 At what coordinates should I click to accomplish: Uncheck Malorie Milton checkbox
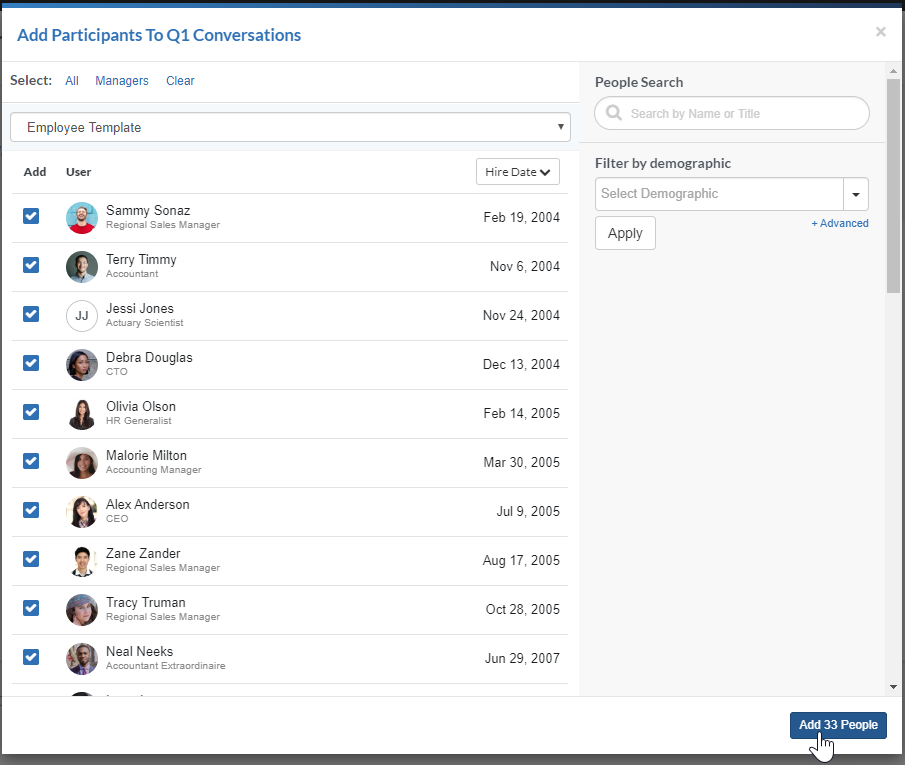tap(31, 462)
